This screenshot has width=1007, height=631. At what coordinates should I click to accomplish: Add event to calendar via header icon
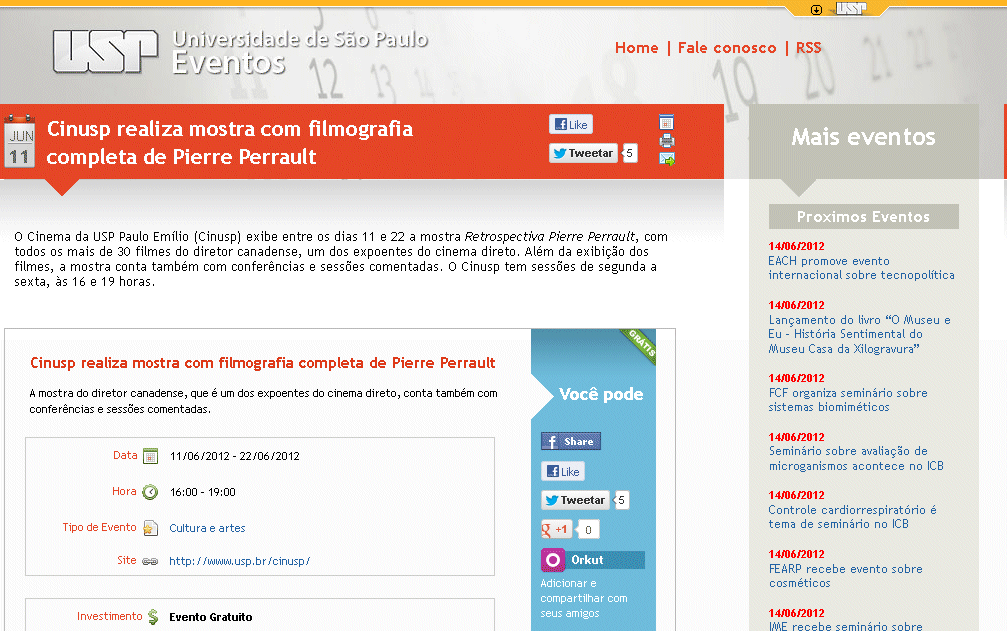(667, 122)
